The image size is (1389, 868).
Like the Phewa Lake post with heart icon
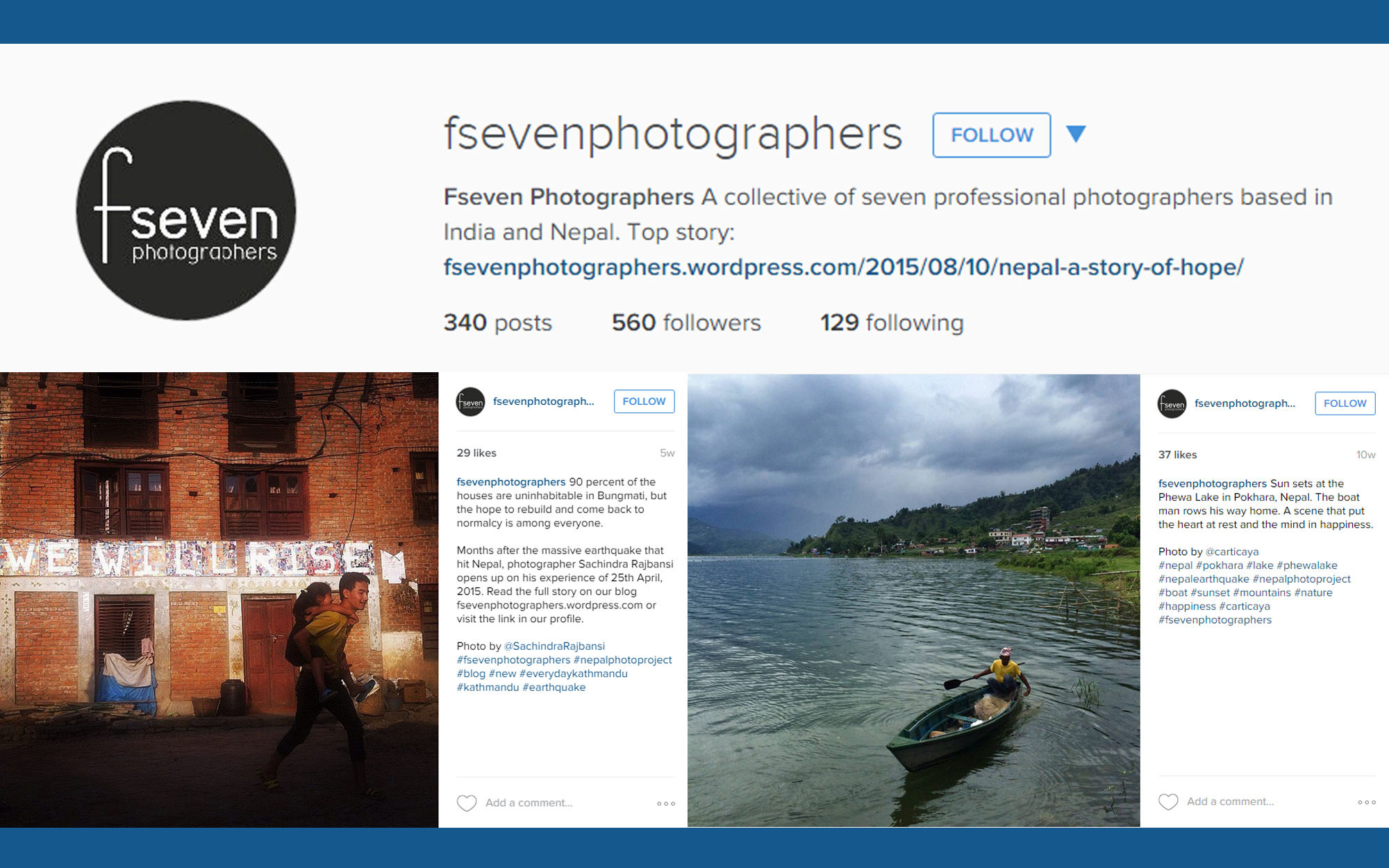click(1168, 801)
